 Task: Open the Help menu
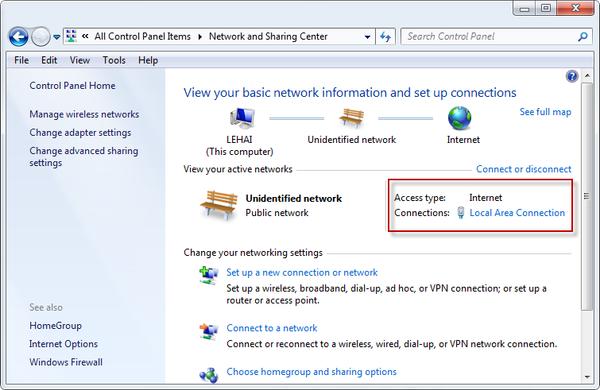tap(148, 60)
